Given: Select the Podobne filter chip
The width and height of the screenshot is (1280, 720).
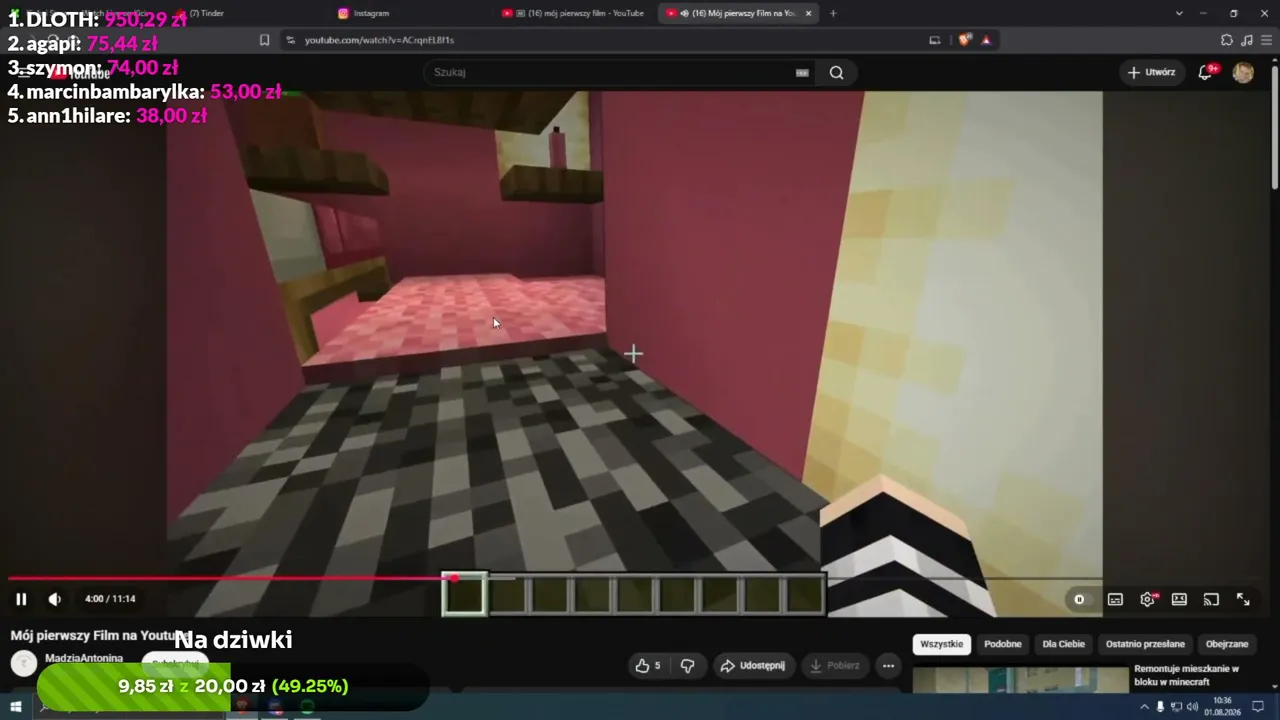Looking at the screenshot, I should tap(1003, 644).
